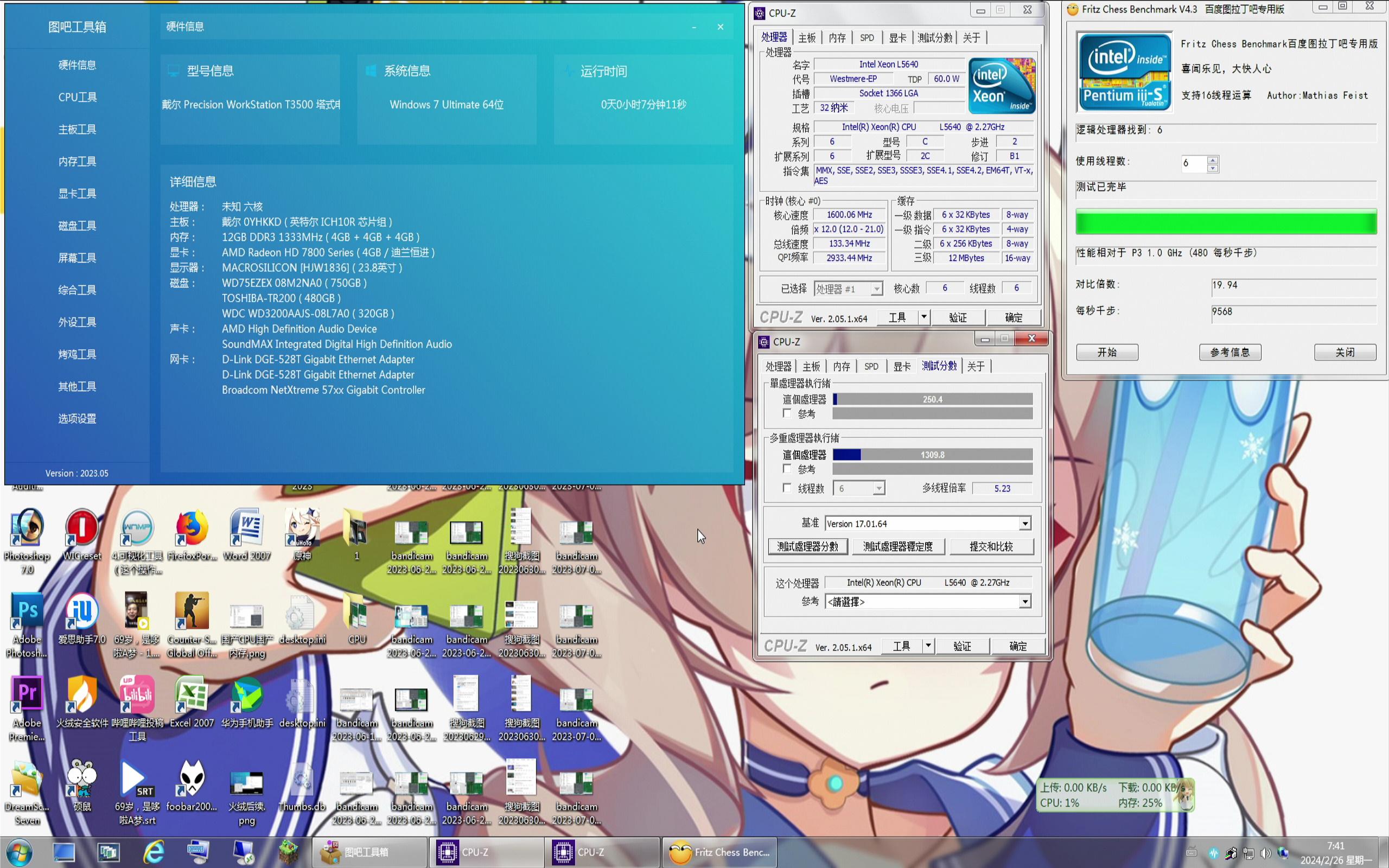The image size is (1389, 868).
Task: Launch the 原神 desktop shortcut
Action: pyautogui.click(x=302, y=534)
